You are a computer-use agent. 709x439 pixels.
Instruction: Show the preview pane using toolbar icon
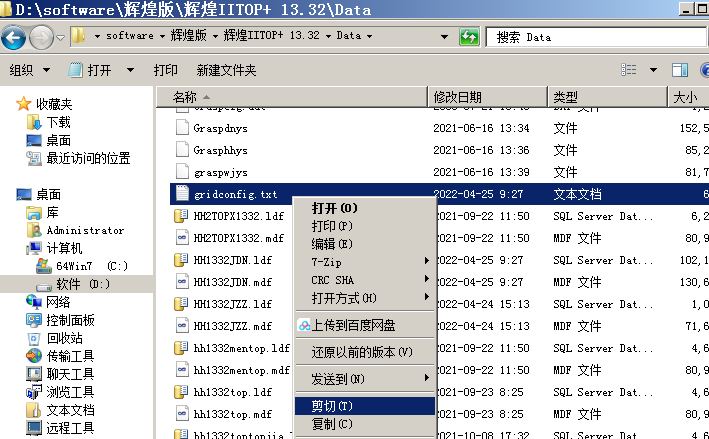[679, 70]
